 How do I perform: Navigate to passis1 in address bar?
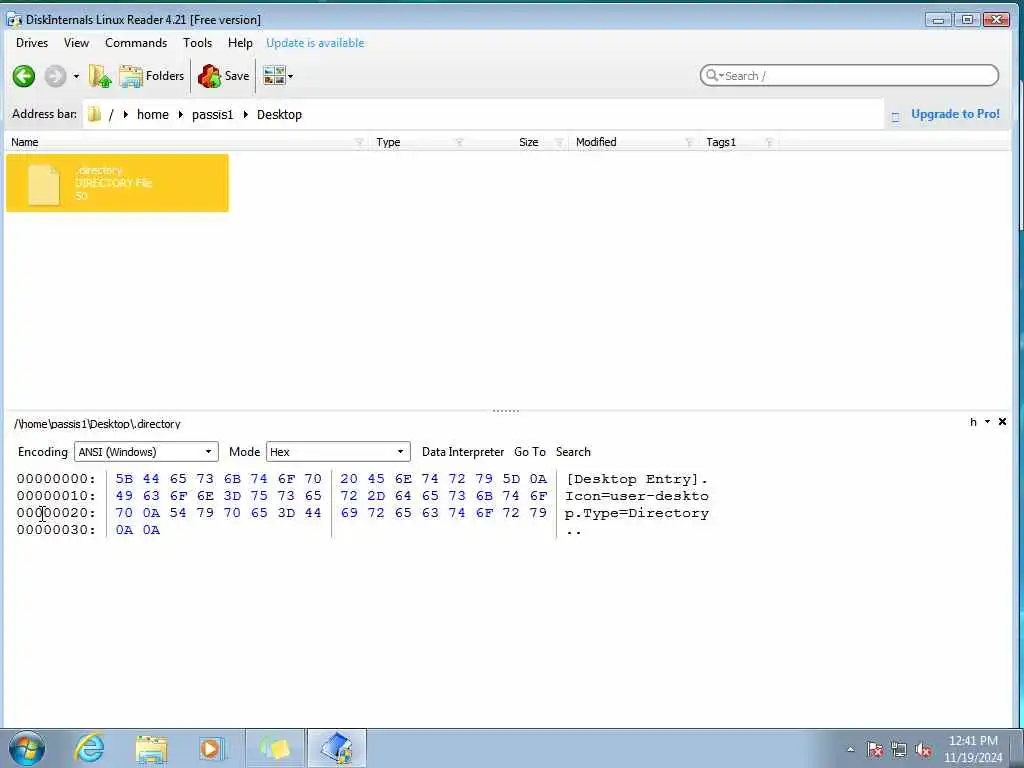click(212, 115)
